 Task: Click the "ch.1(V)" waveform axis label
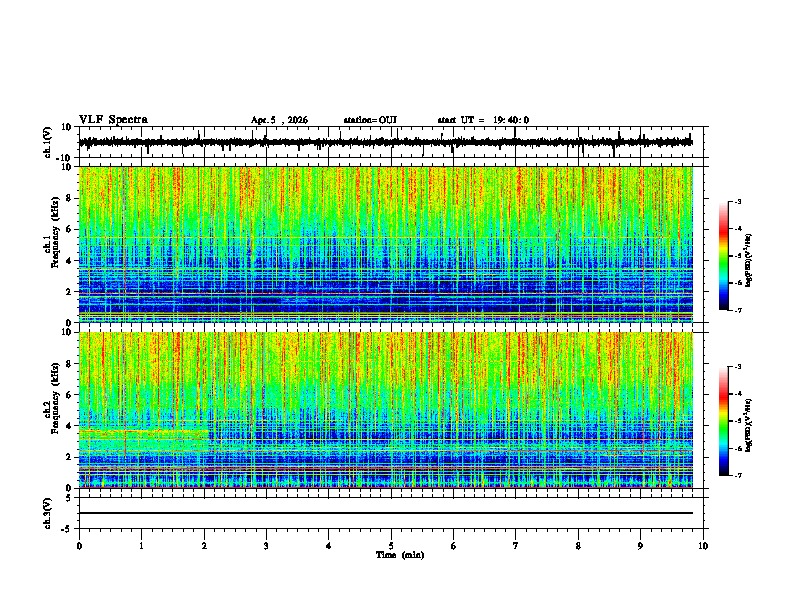[48, 142]
